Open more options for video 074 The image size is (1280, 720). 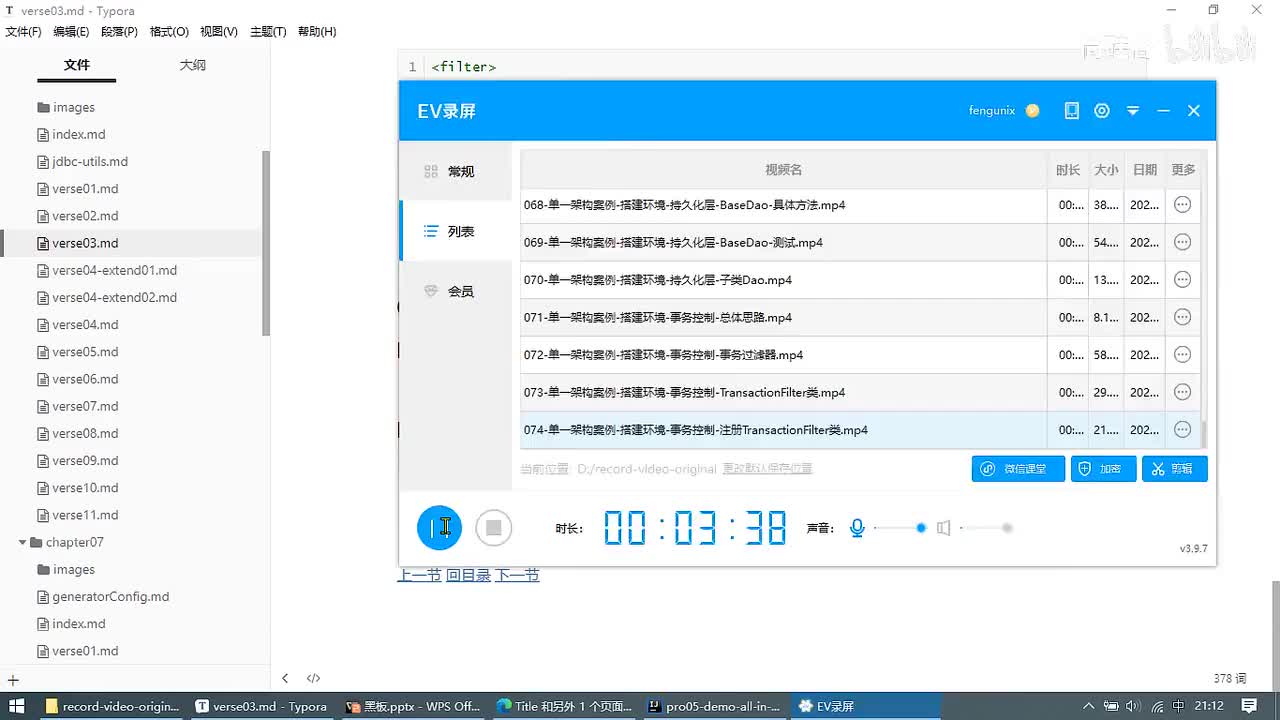(x=1182, y=430)
